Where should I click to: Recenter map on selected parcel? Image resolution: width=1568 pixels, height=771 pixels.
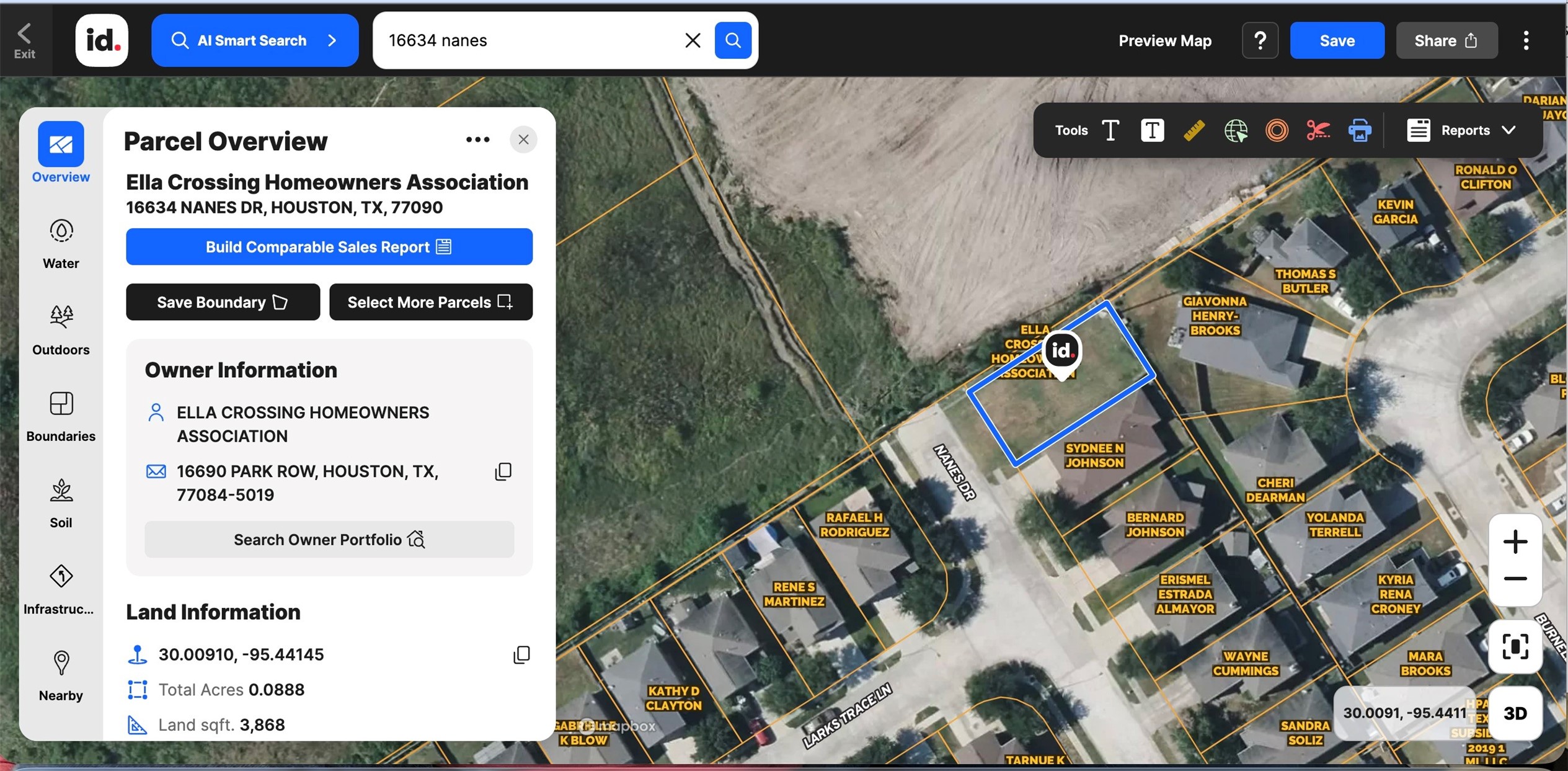pos(1515,646)
